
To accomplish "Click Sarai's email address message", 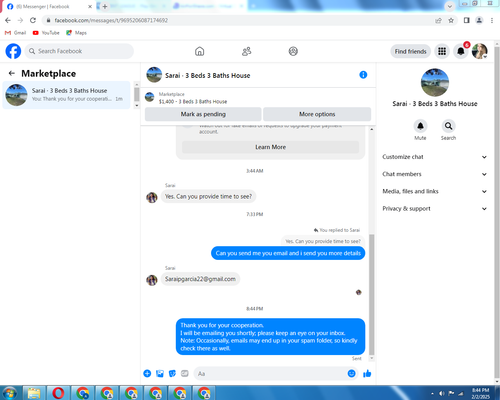I will click(x=200, y=279).
